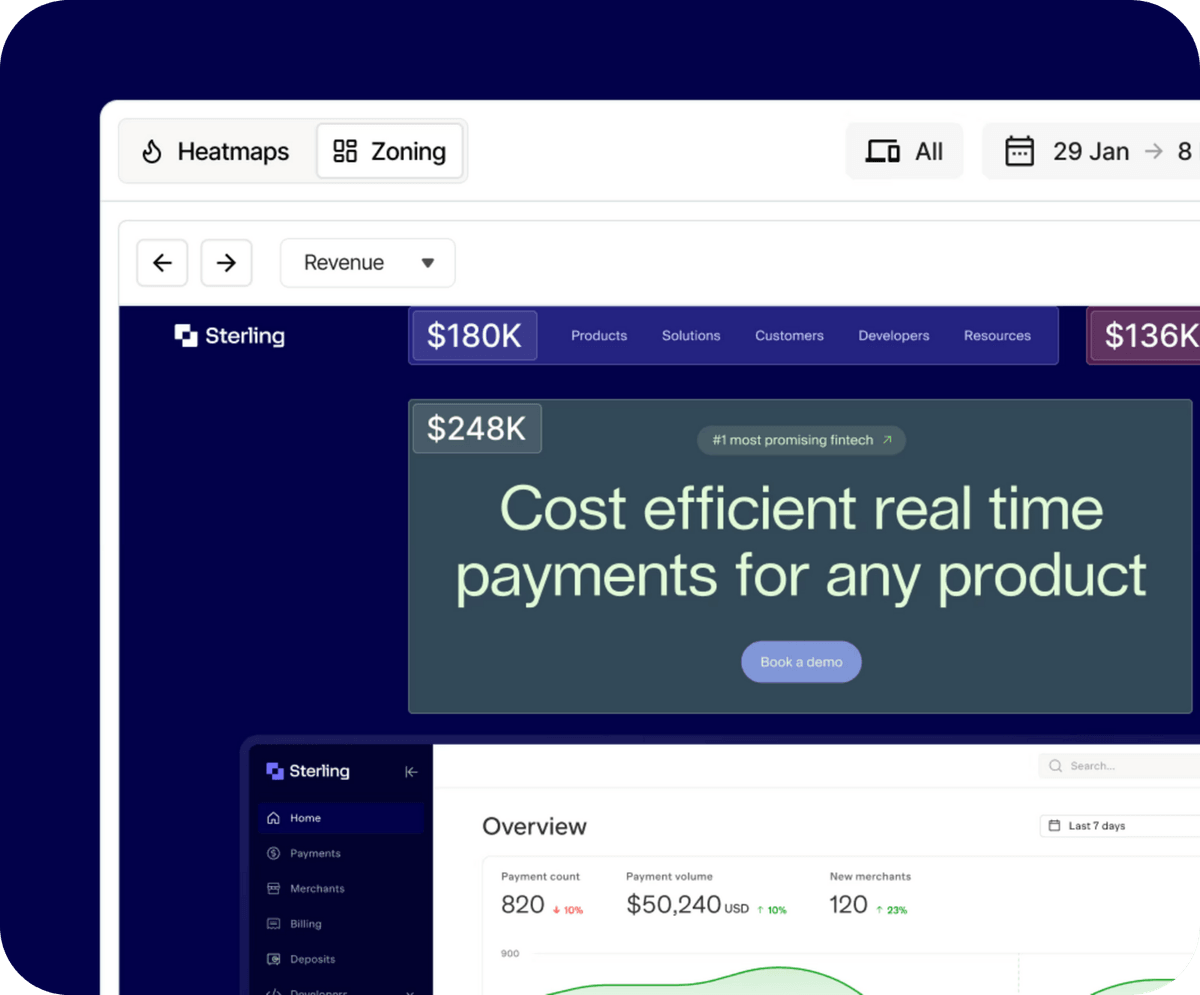
Task: Click the New merchants value 120
Action: [x=848, y=905]
